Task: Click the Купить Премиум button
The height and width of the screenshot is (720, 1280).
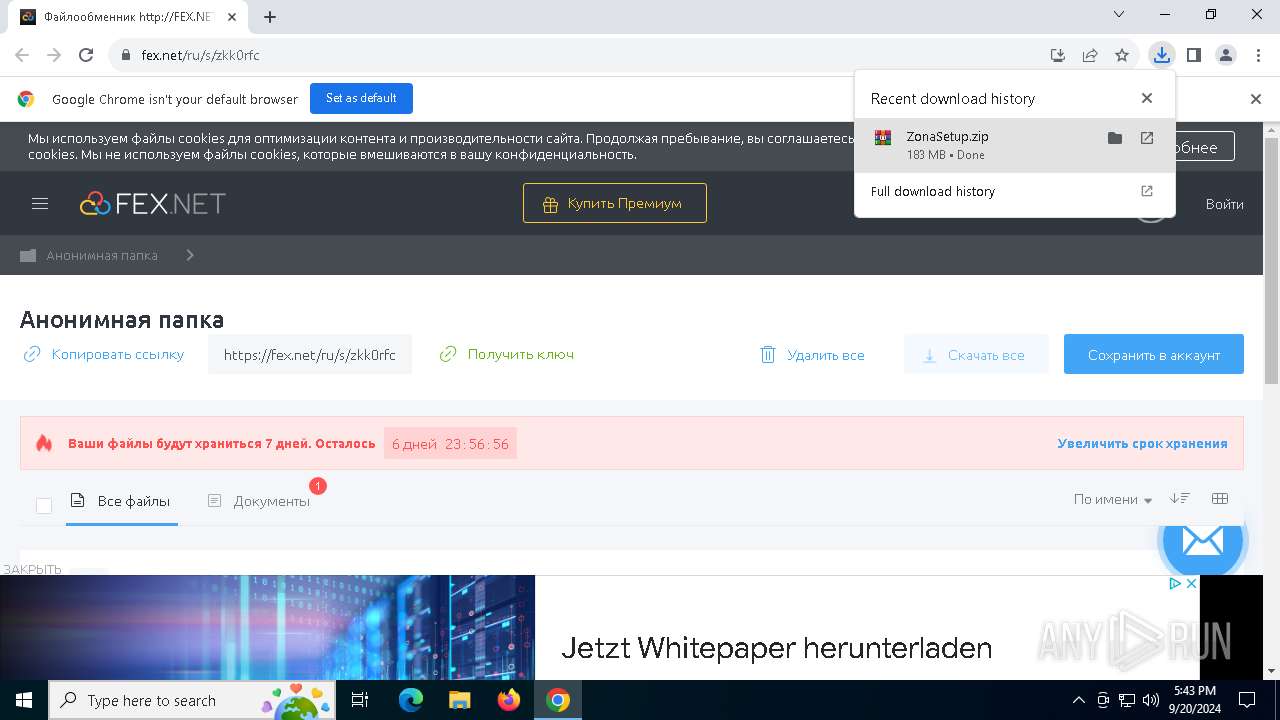Action: tap(614, 203)
